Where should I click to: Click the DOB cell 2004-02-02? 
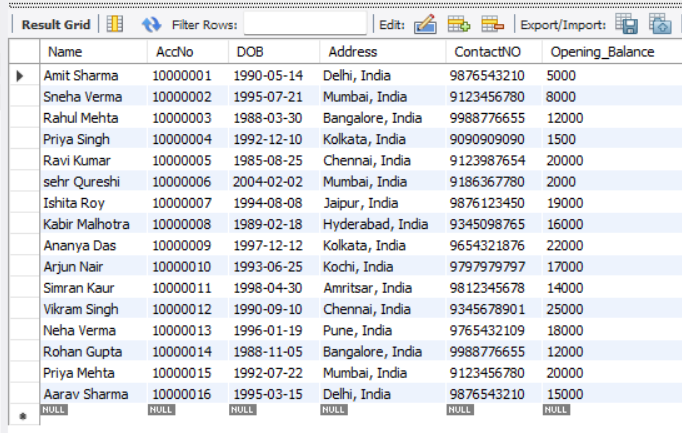pos(274,182)
